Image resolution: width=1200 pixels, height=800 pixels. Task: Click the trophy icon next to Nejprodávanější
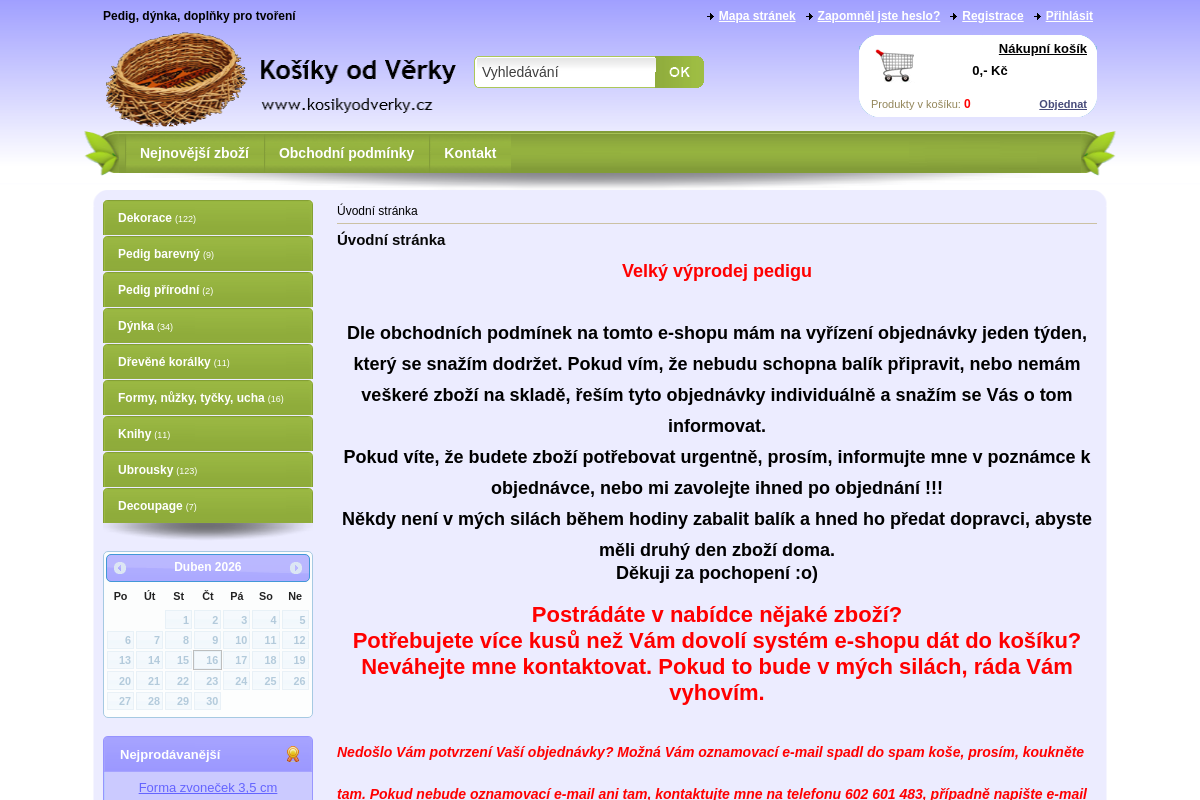coord(293,754)
